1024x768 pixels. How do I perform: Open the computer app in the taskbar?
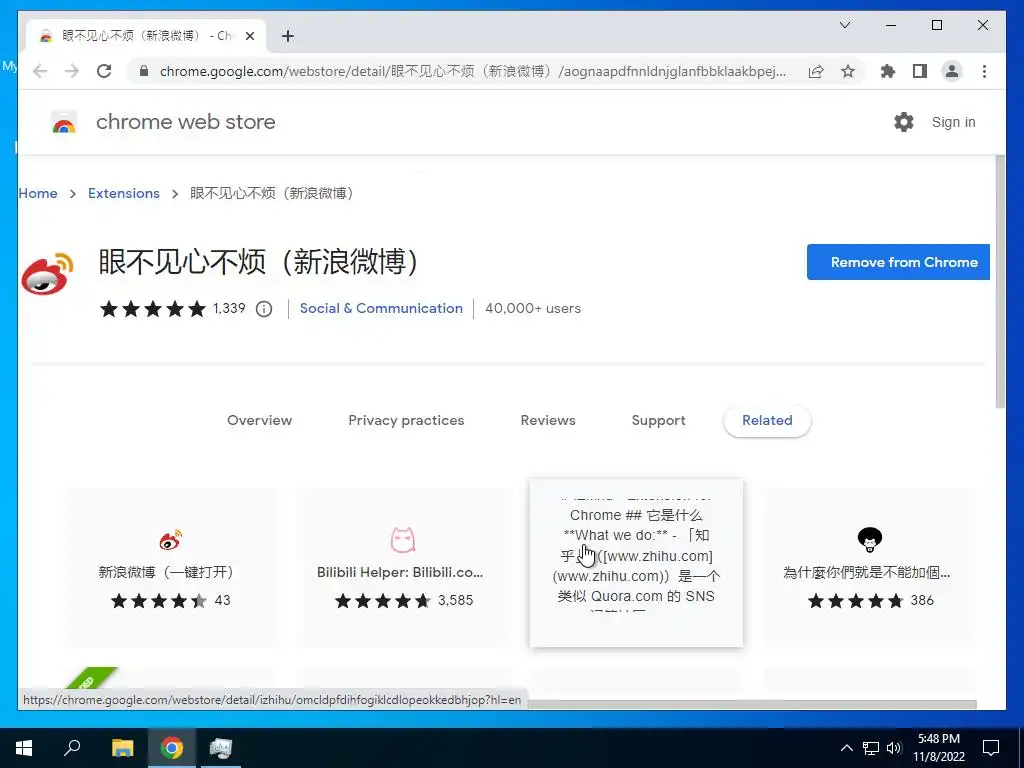click(x=221, y=748)
